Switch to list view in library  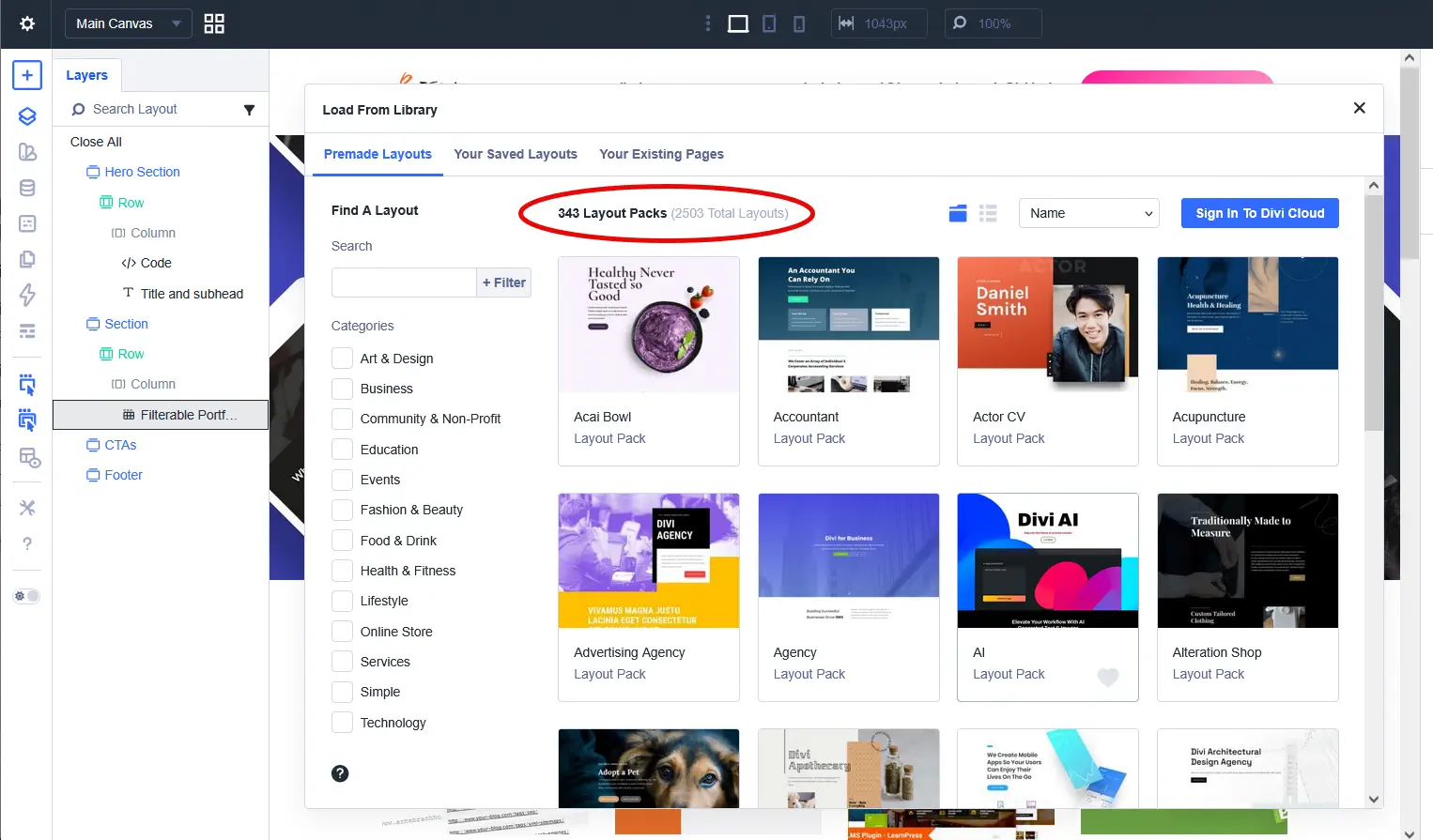point(988,213)
